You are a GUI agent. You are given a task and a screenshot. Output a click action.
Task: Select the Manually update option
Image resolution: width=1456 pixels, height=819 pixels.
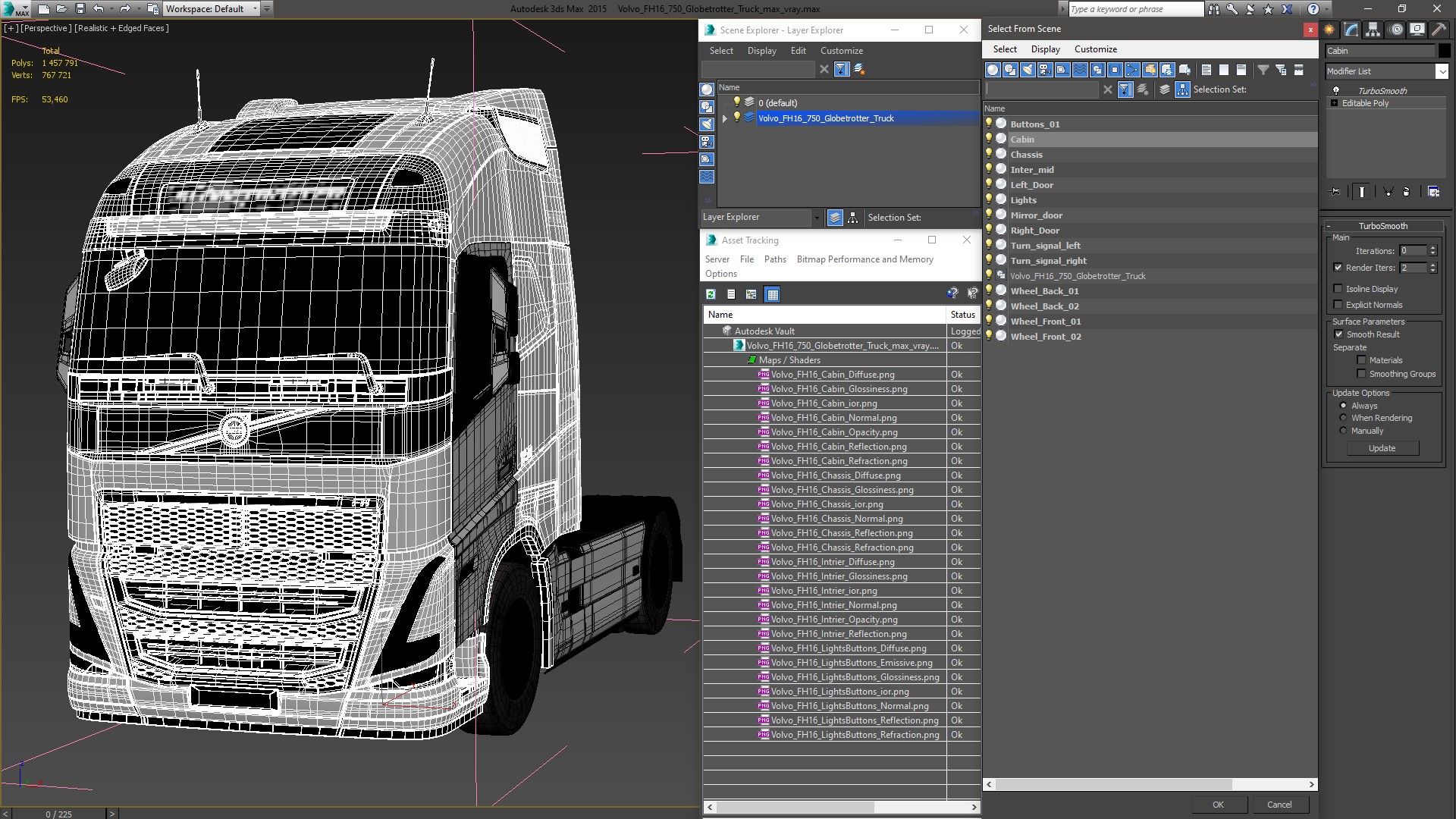tap(1344, 431)
